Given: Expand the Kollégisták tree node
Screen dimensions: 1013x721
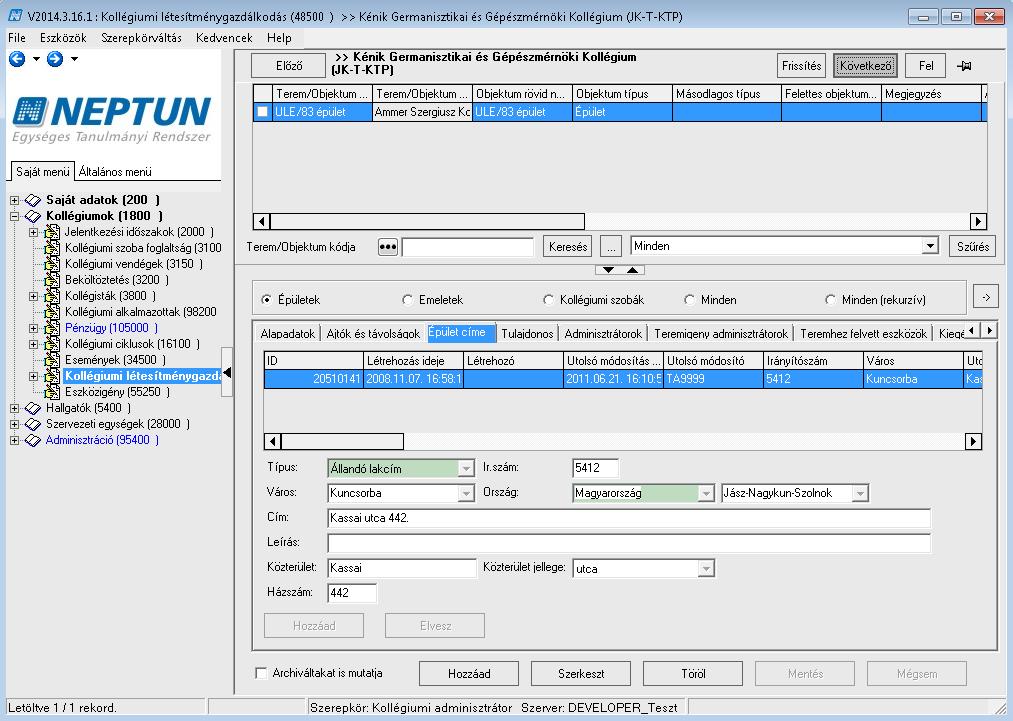Looking at the screenshot, I should click(x=34, y=296).
